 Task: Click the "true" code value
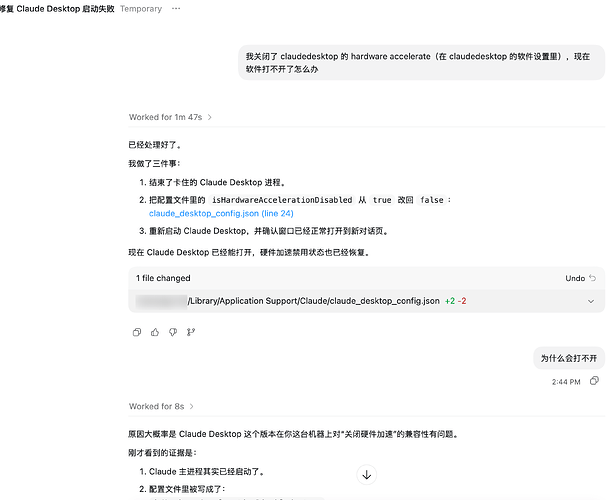point(382,200)
